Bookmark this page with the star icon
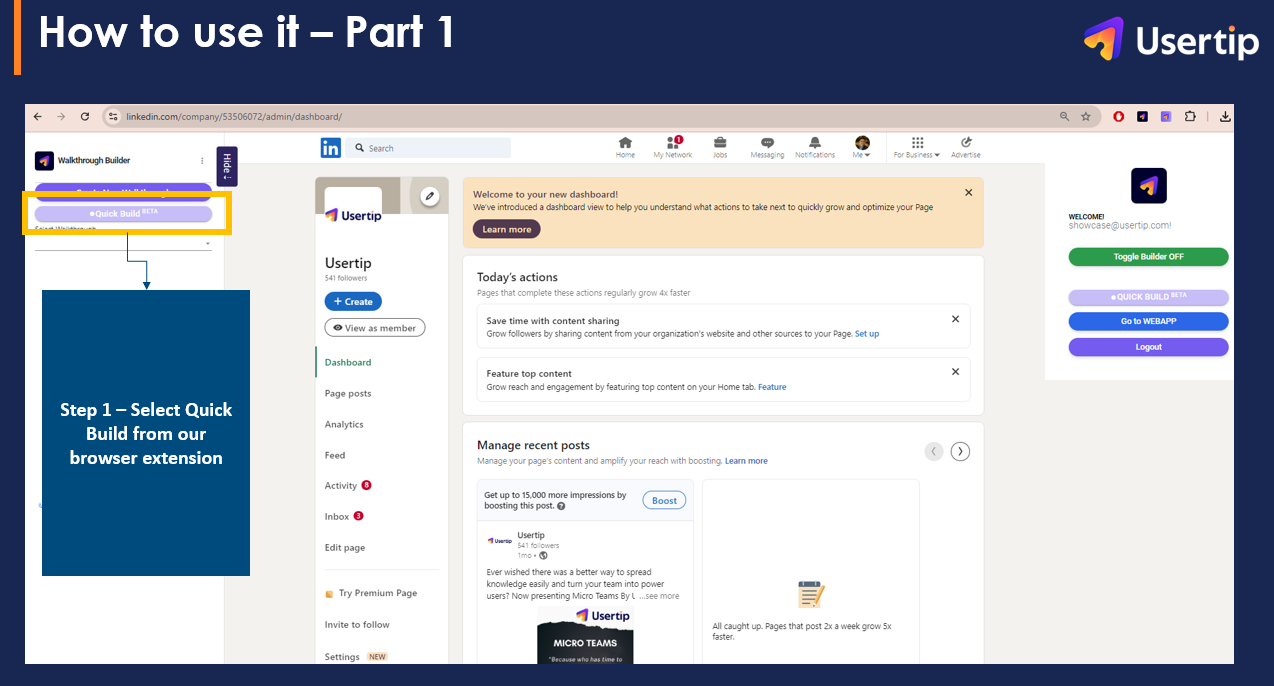This screenshot has width=1274, height=686. coord(1086,117)
